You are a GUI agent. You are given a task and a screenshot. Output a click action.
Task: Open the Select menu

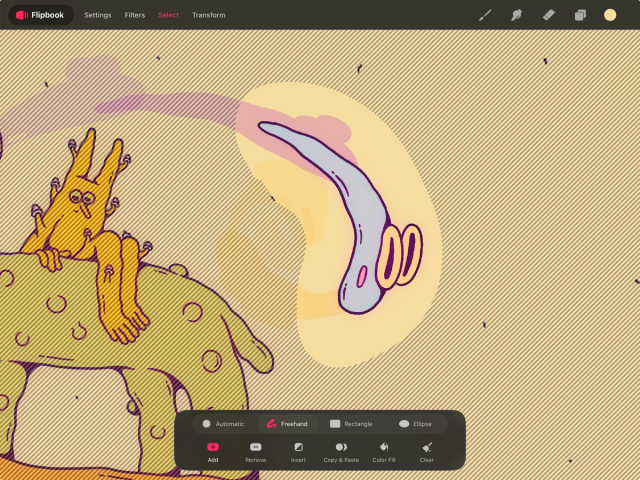(x=169, y=15)
